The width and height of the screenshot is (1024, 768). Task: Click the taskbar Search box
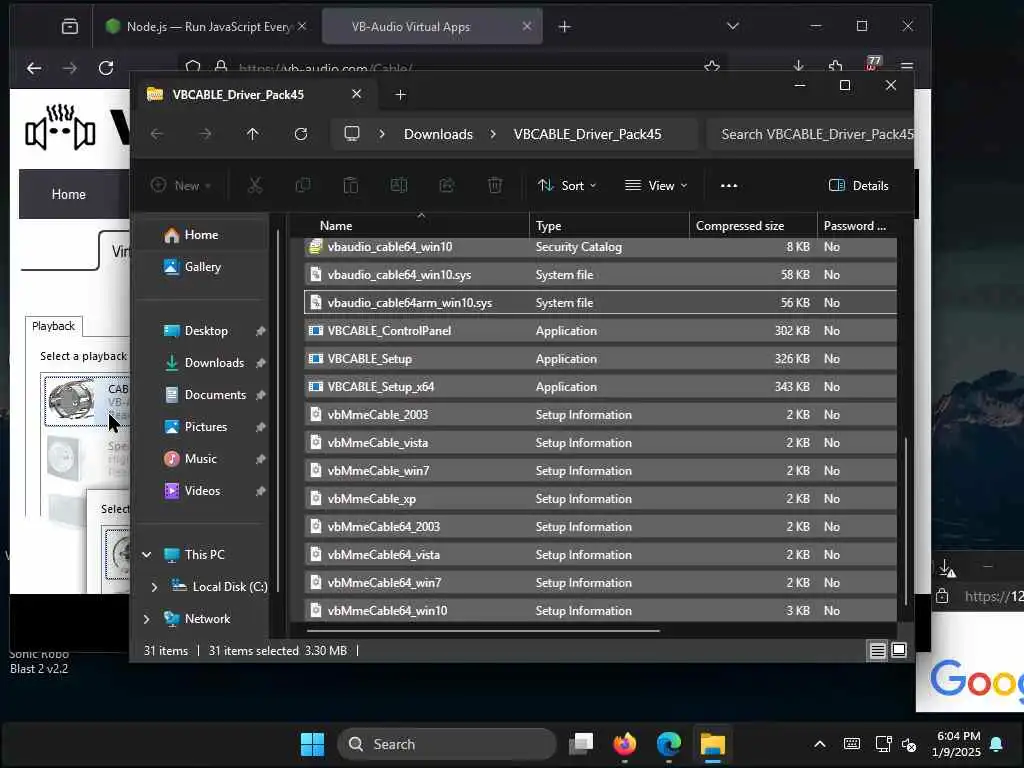coord(447,744)
